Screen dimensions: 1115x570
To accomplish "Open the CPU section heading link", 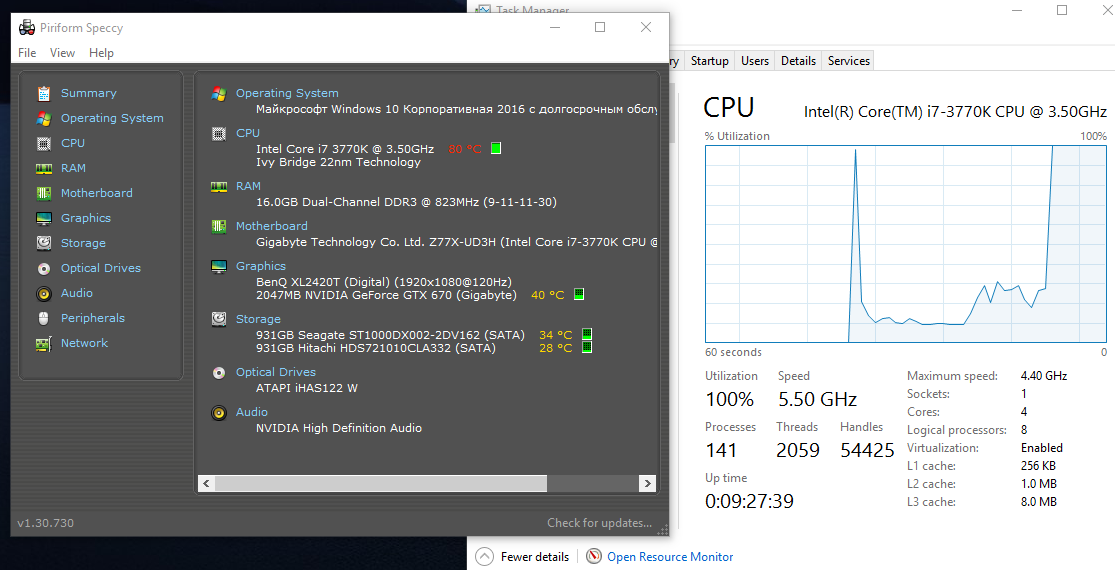I will 247,133.
